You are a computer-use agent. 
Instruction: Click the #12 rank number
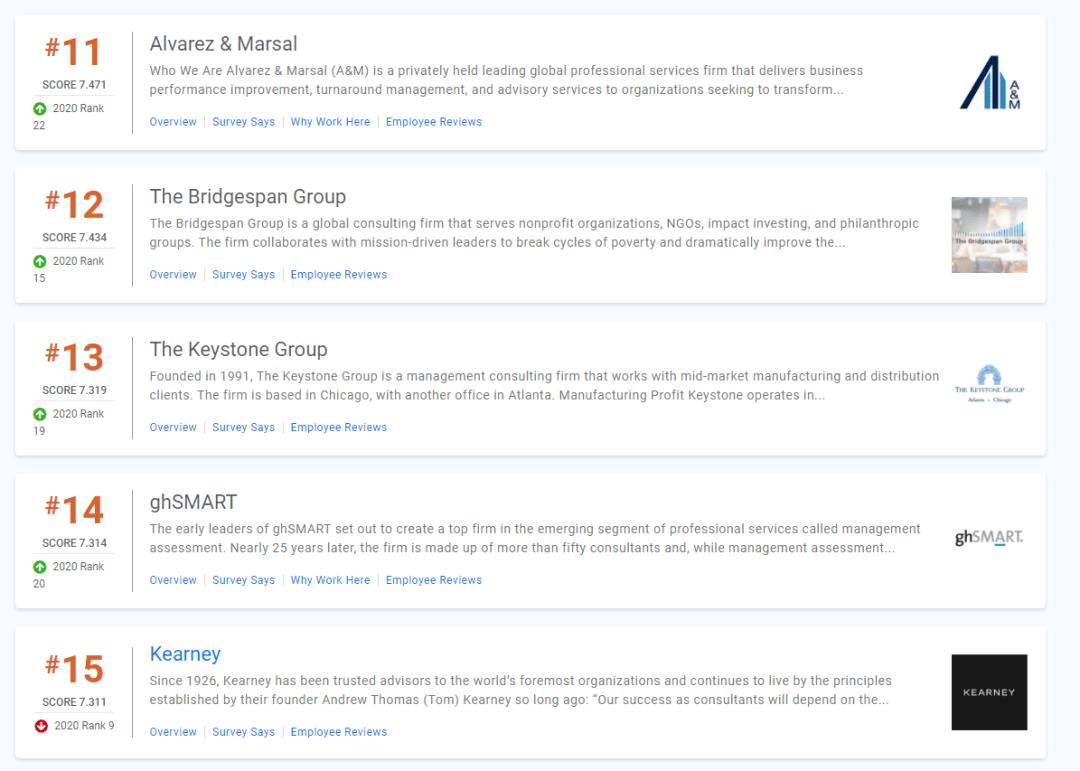click(74, 205)
